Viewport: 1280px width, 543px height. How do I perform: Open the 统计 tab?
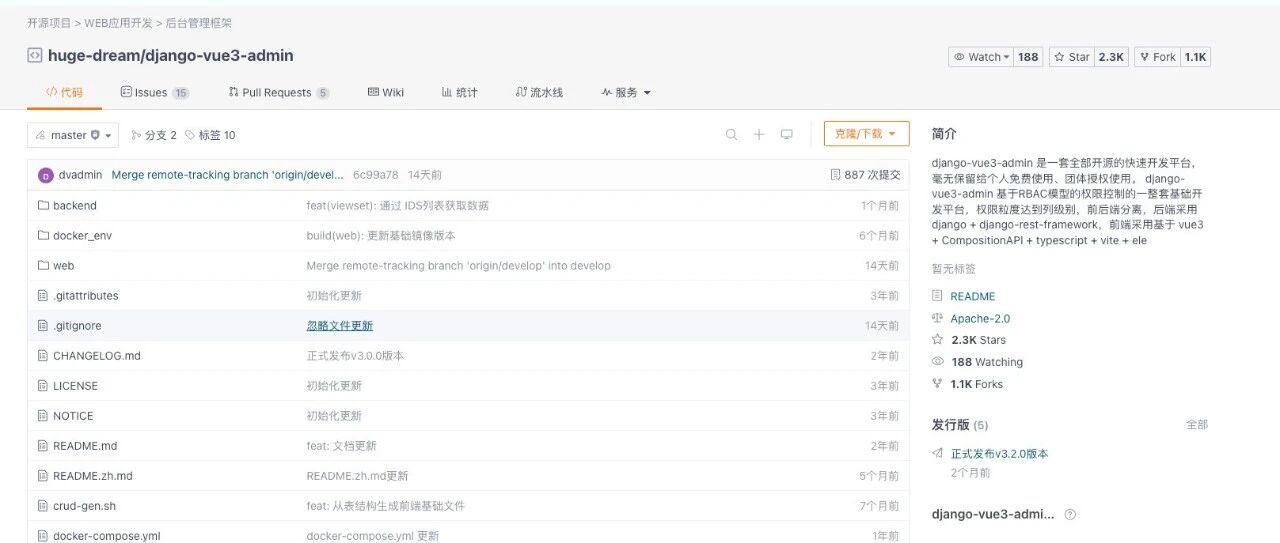point(459,92)
